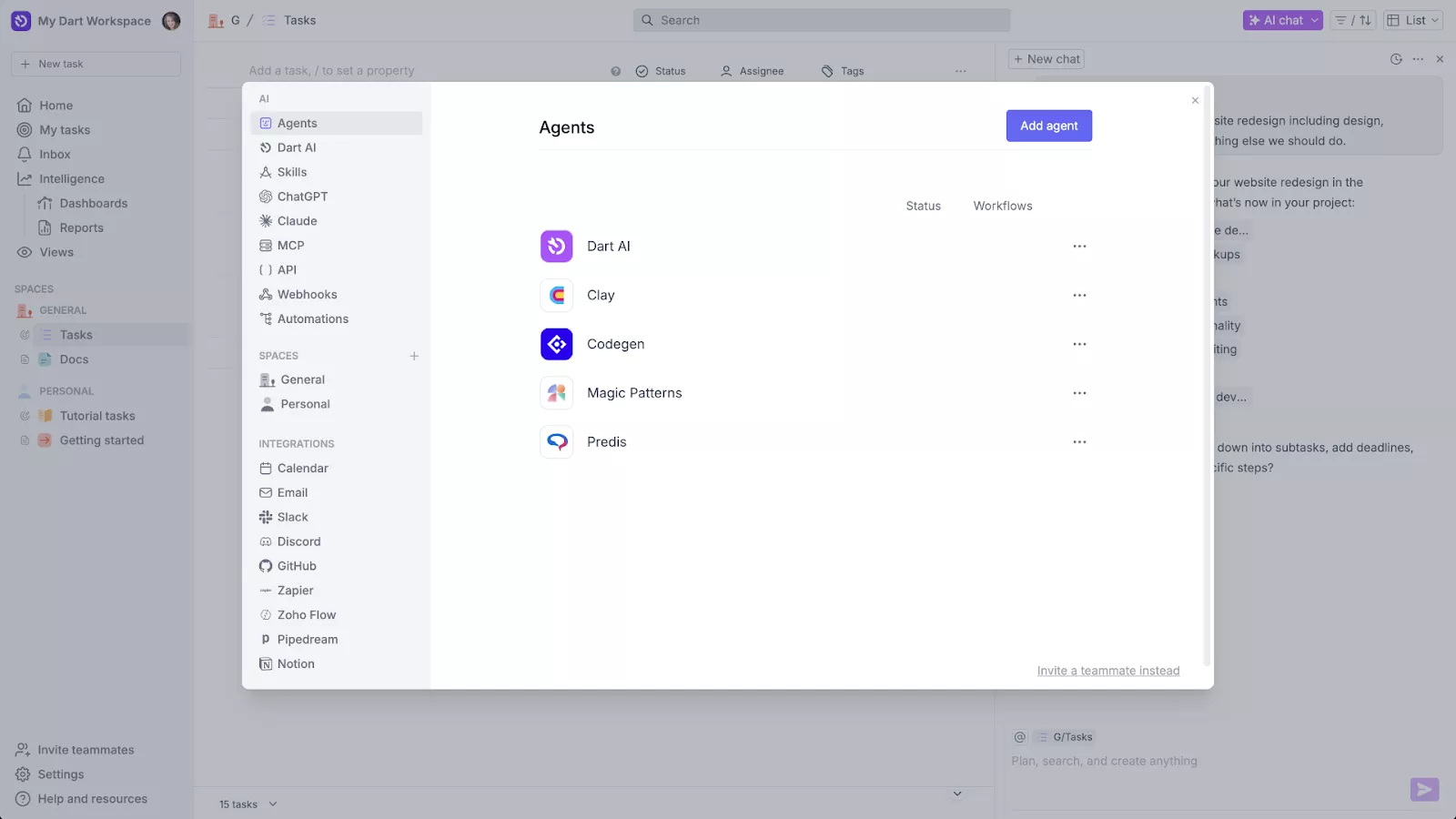The width and height of the screenshot is (1456, 819).
Task: Open GitHub integration settings
Action: (297, 566)
